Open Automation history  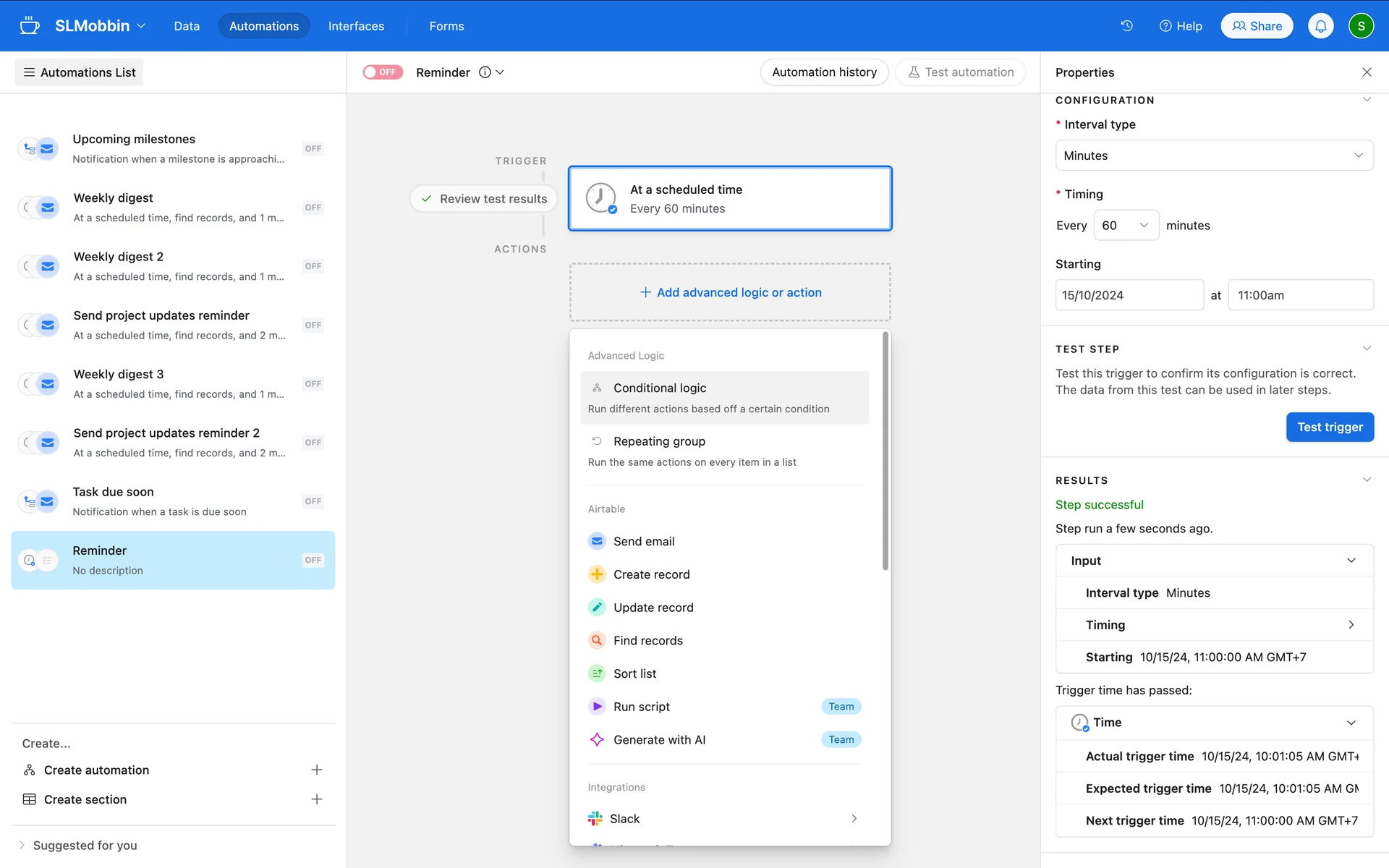pyautogui.click(x=823, y=72)
